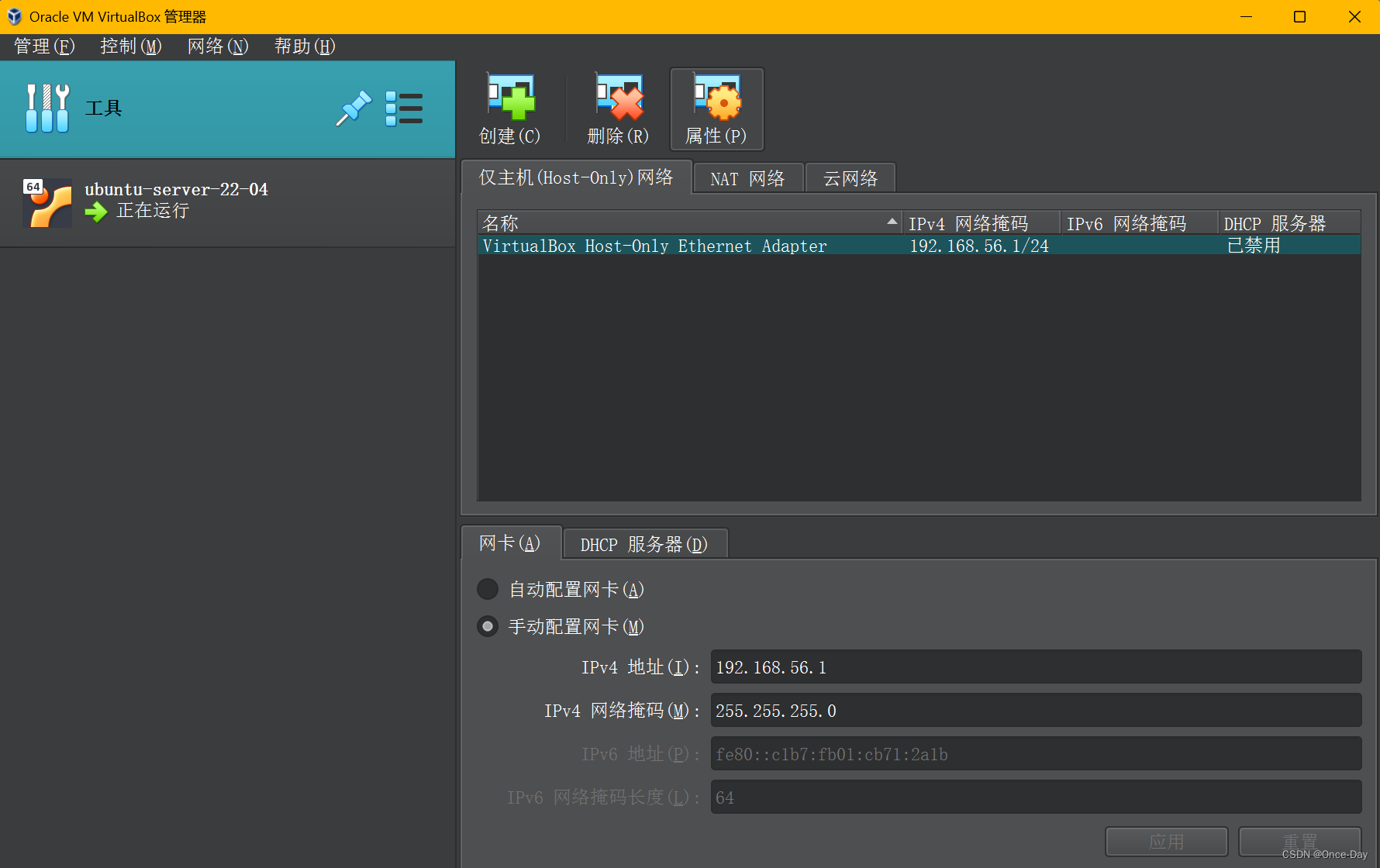The width and height of the screenshot is (1380, 868).
Task: Click the IPv4 网络掩码 column header
Action: pyautogui.click(x=981, y=223)
